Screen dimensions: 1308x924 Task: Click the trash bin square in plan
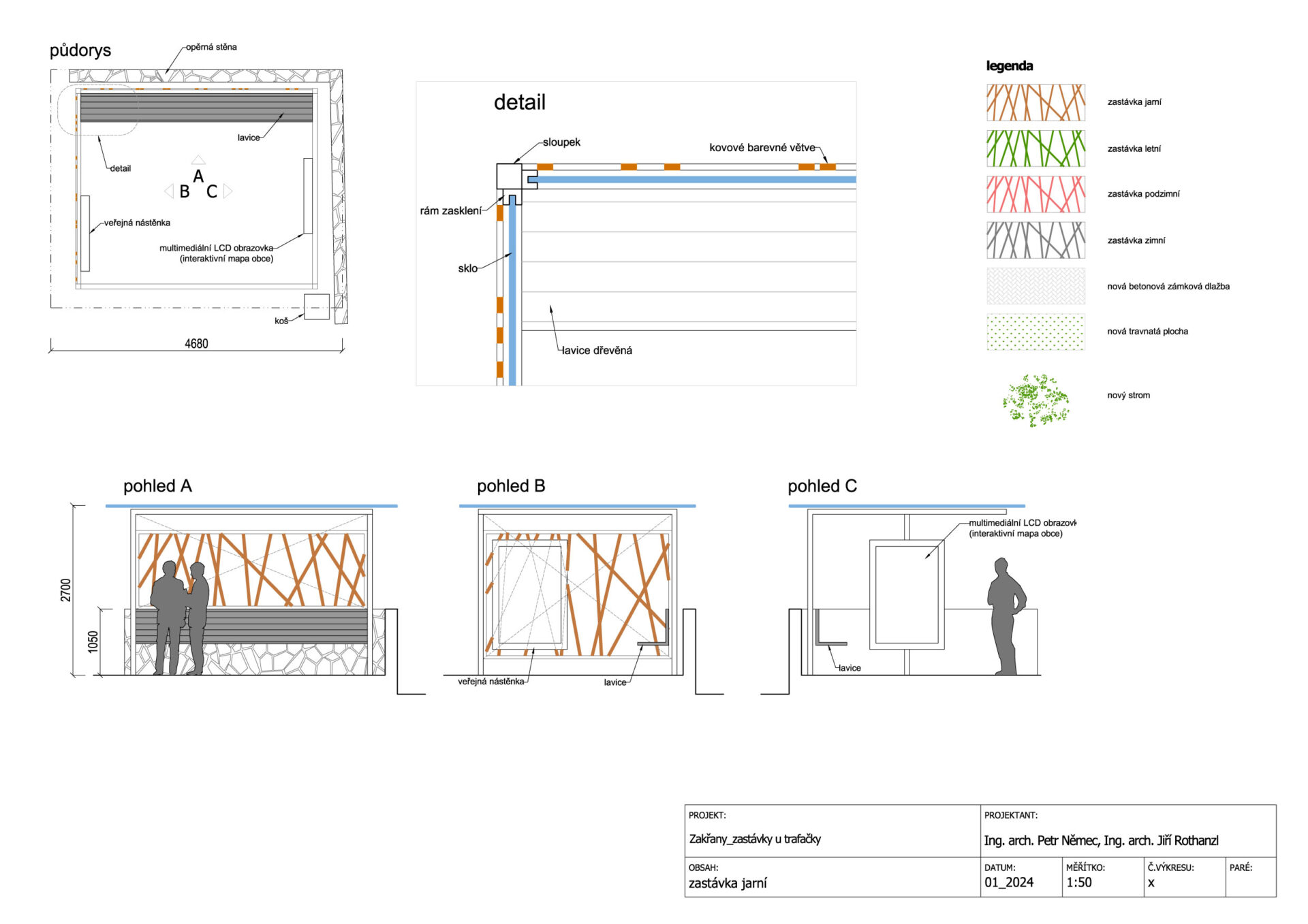point(316,306)
